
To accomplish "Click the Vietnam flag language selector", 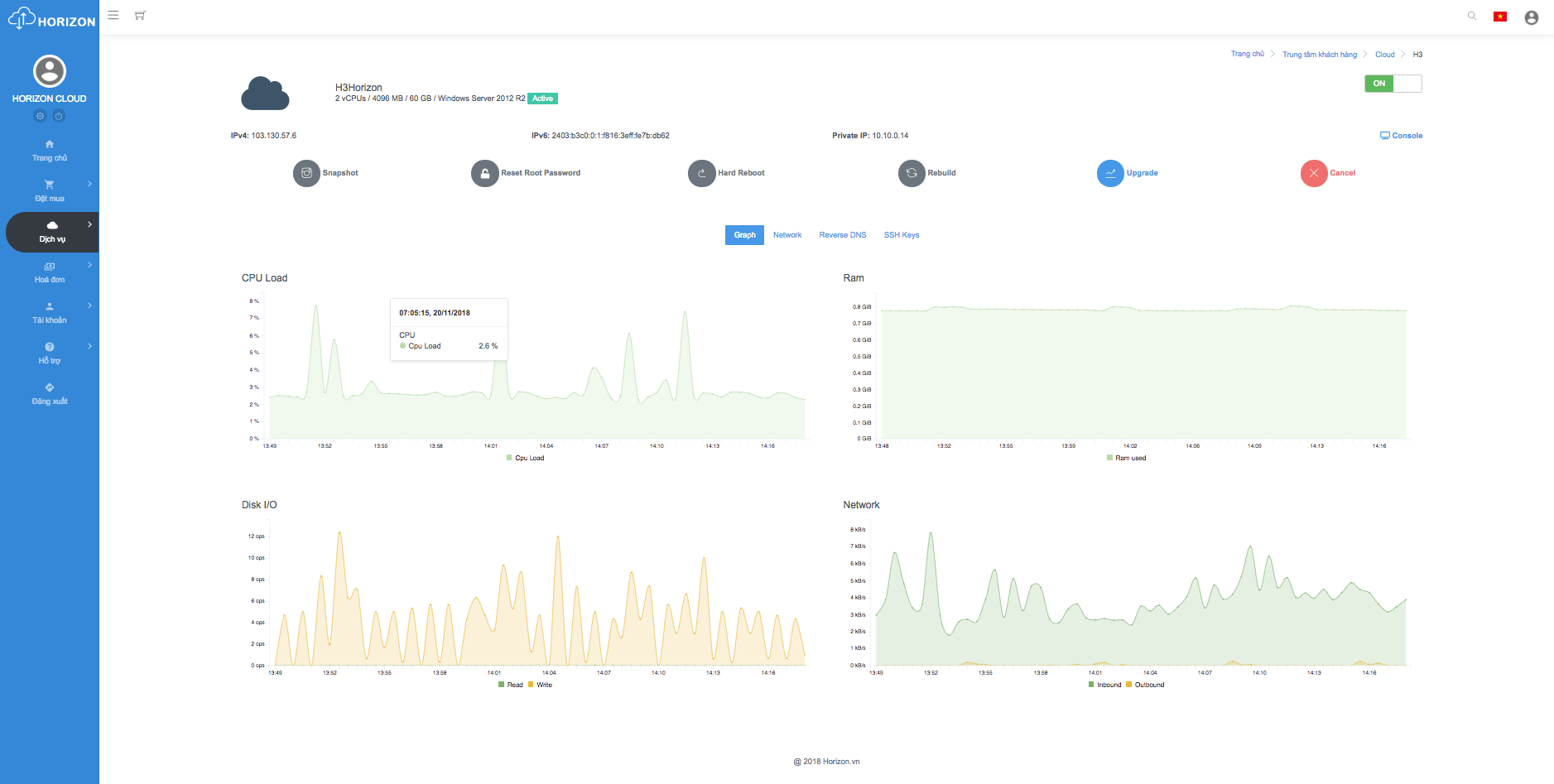I will point(1499,17).
